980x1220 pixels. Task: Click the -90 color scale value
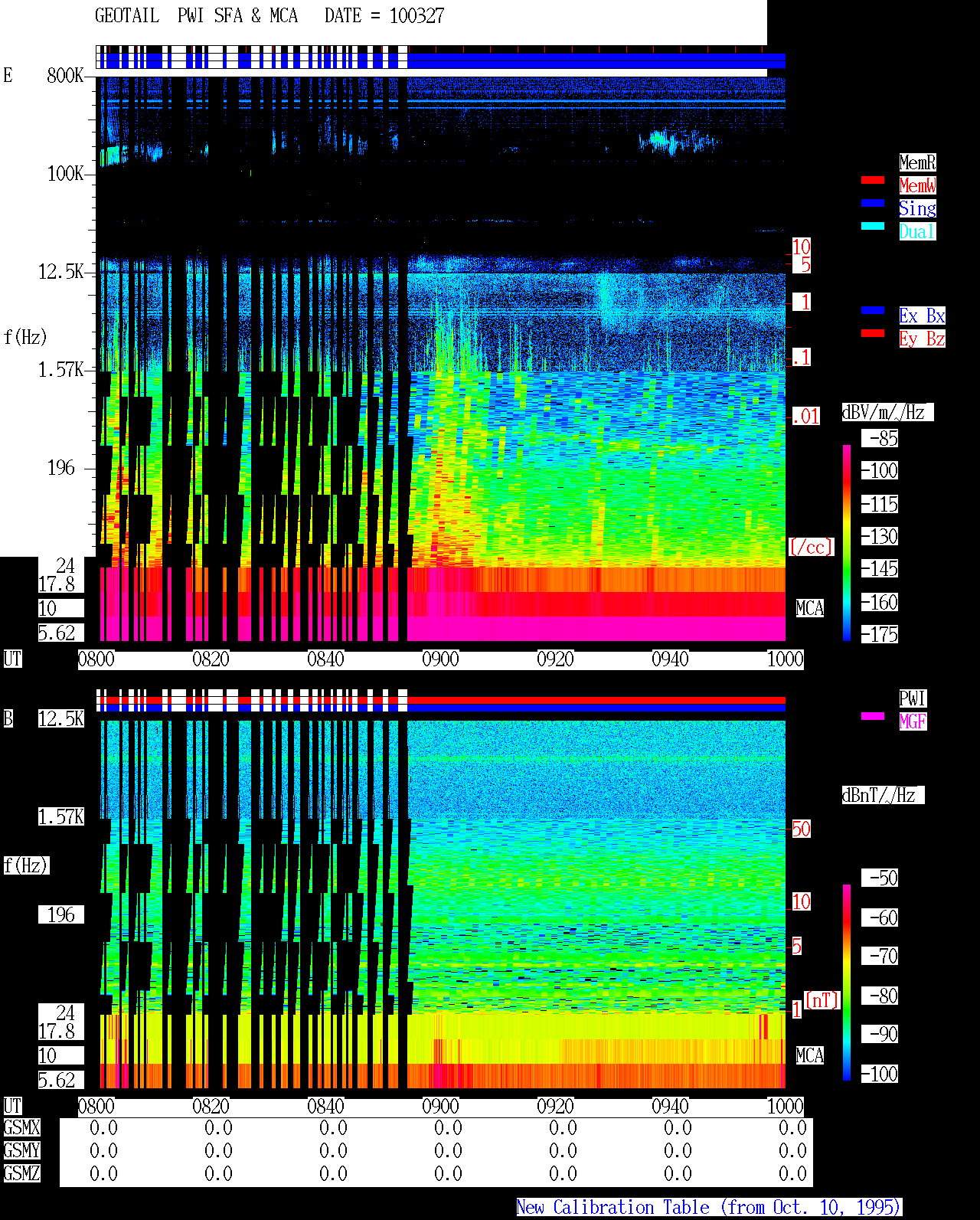(880, 1034)
